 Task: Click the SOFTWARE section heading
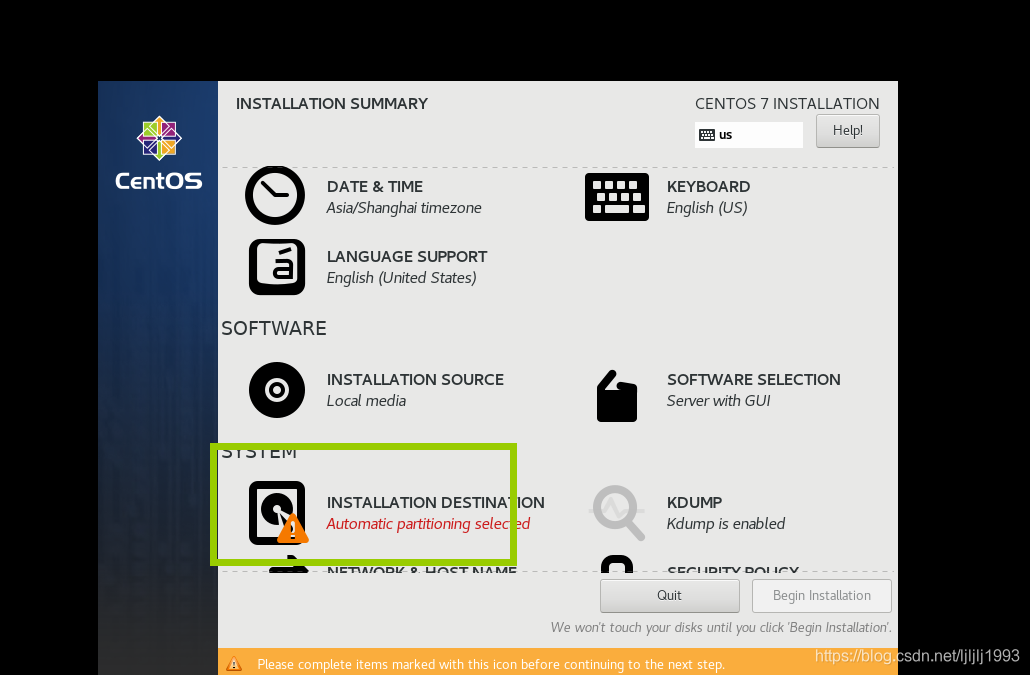274,328
